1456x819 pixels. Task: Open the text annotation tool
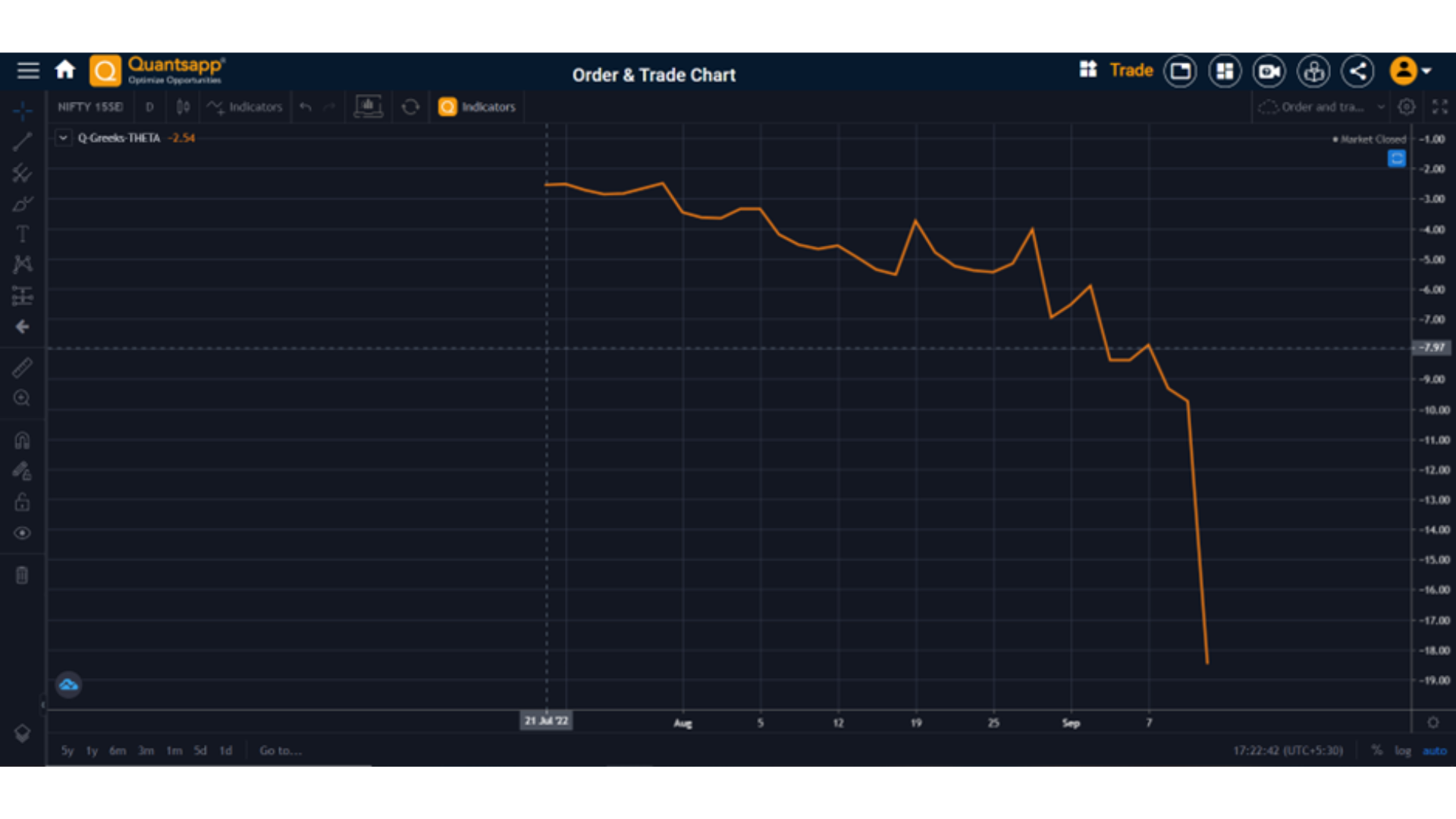[x=22, y=234]
